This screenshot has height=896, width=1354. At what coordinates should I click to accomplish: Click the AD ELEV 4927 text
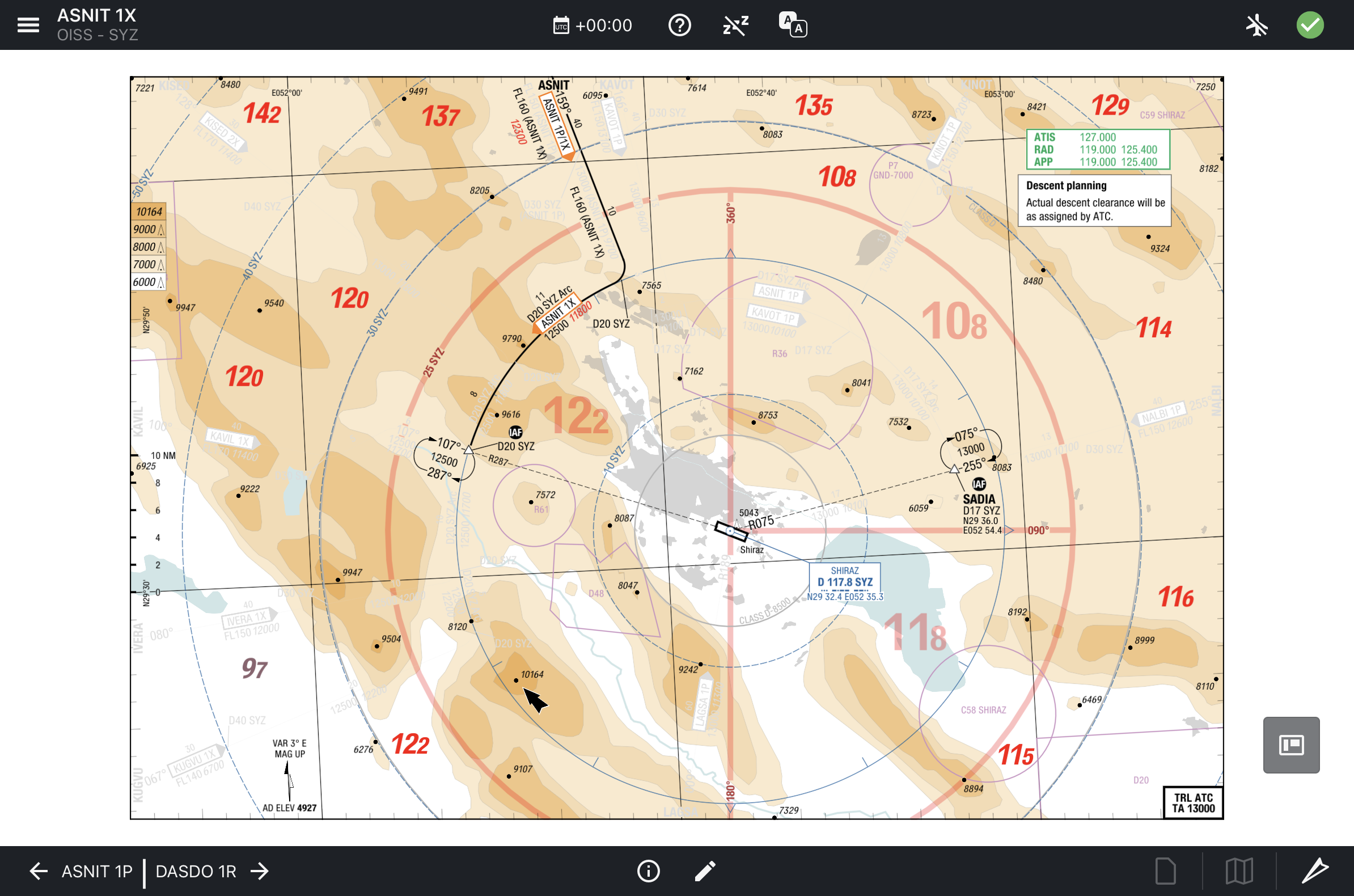pyautogui.click(x=289, y=808)
